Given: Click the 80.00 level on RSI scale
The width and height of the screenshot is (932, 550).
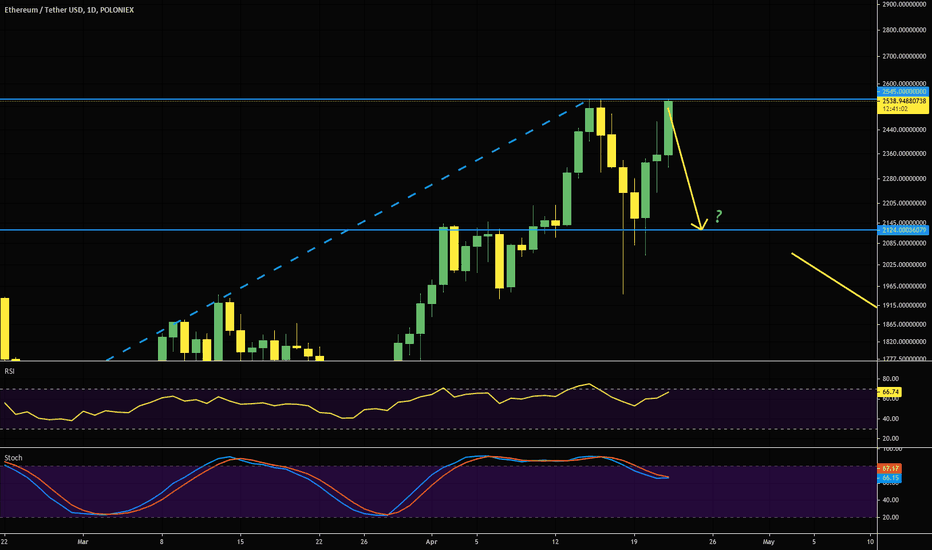Looking at the screenshot, I should pos(890,379).
